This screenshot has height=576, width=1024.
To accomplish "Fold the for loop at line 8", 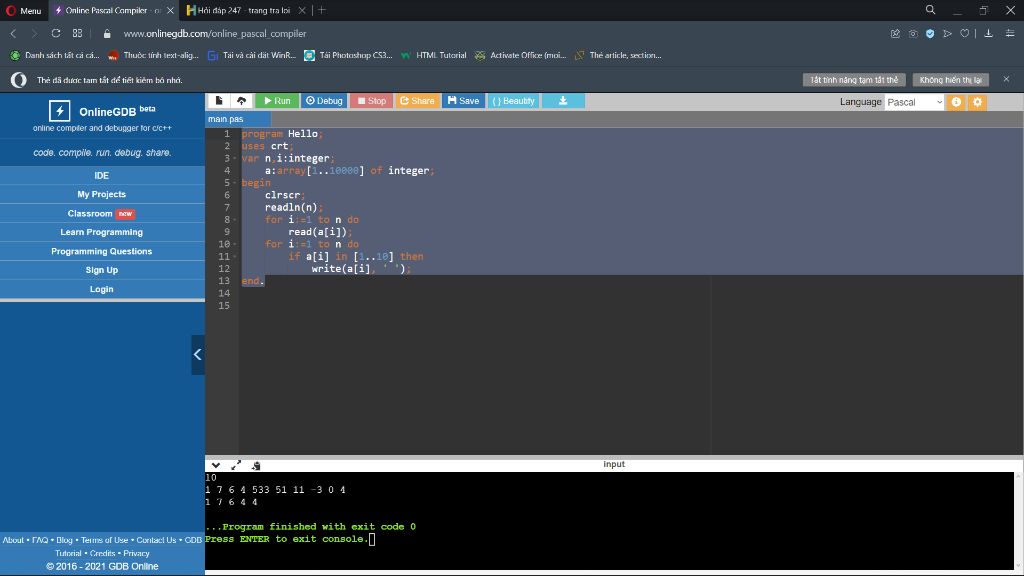I will [x=234, y=219].
